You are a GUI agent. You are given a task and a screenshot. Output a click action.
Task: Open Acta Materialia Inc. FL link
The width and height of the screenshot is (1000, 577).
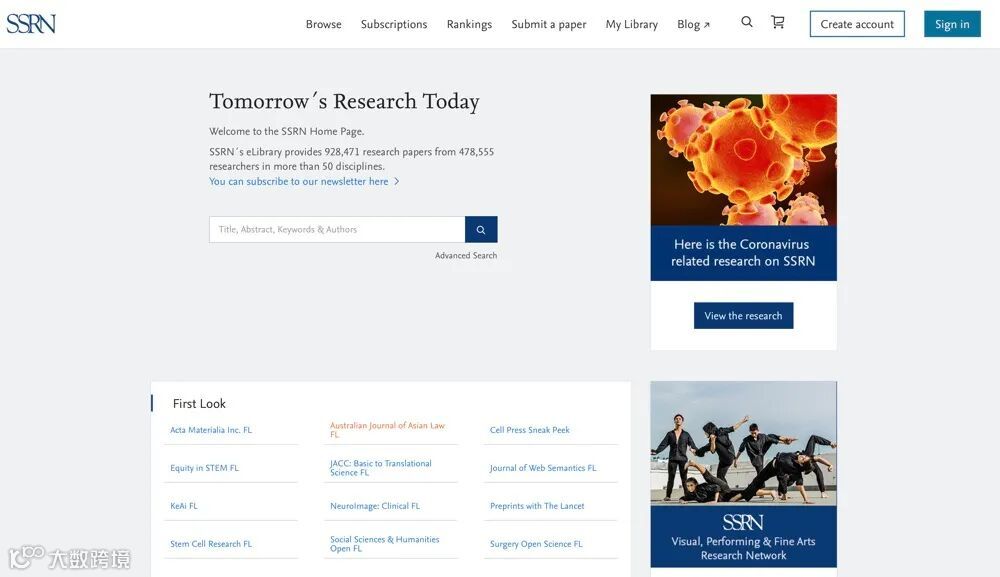coord(211,430)
